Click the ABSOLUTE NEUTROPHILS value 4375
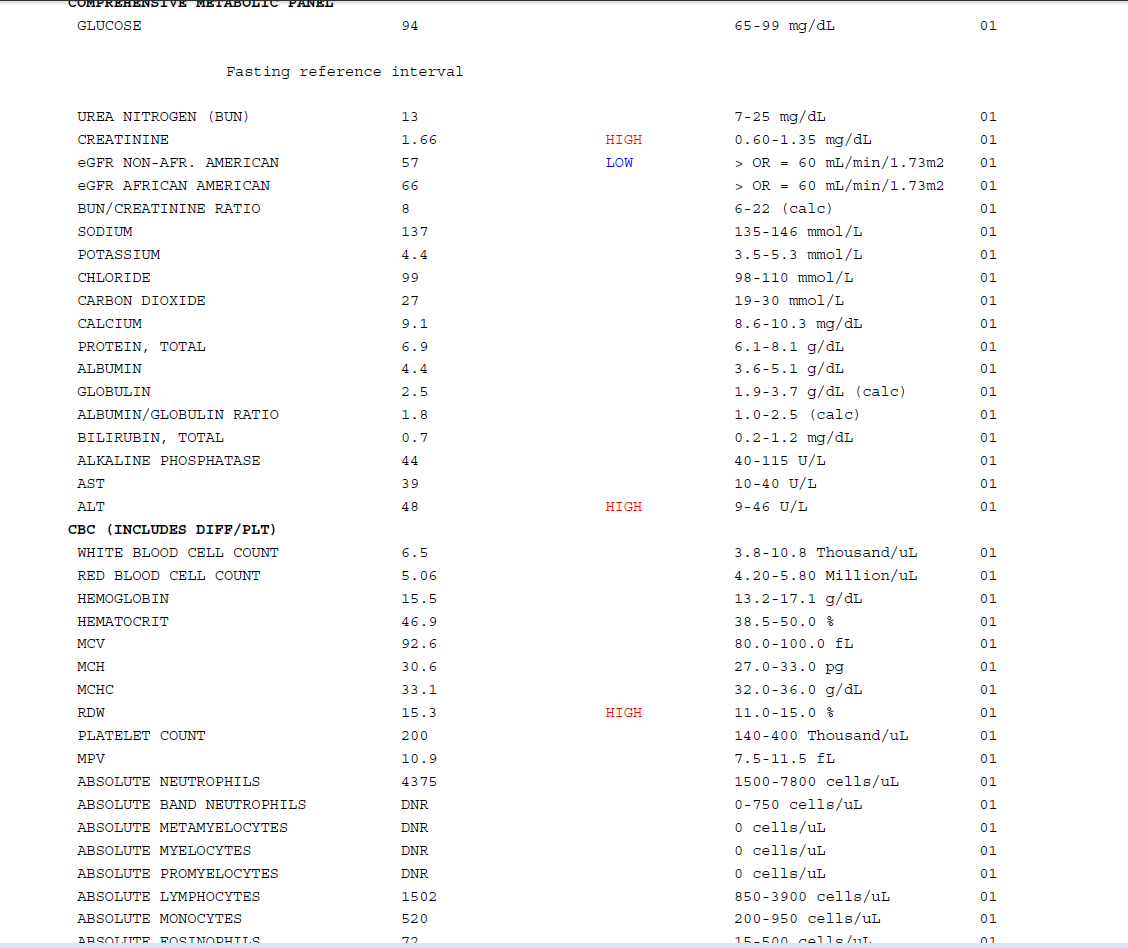 419,782
